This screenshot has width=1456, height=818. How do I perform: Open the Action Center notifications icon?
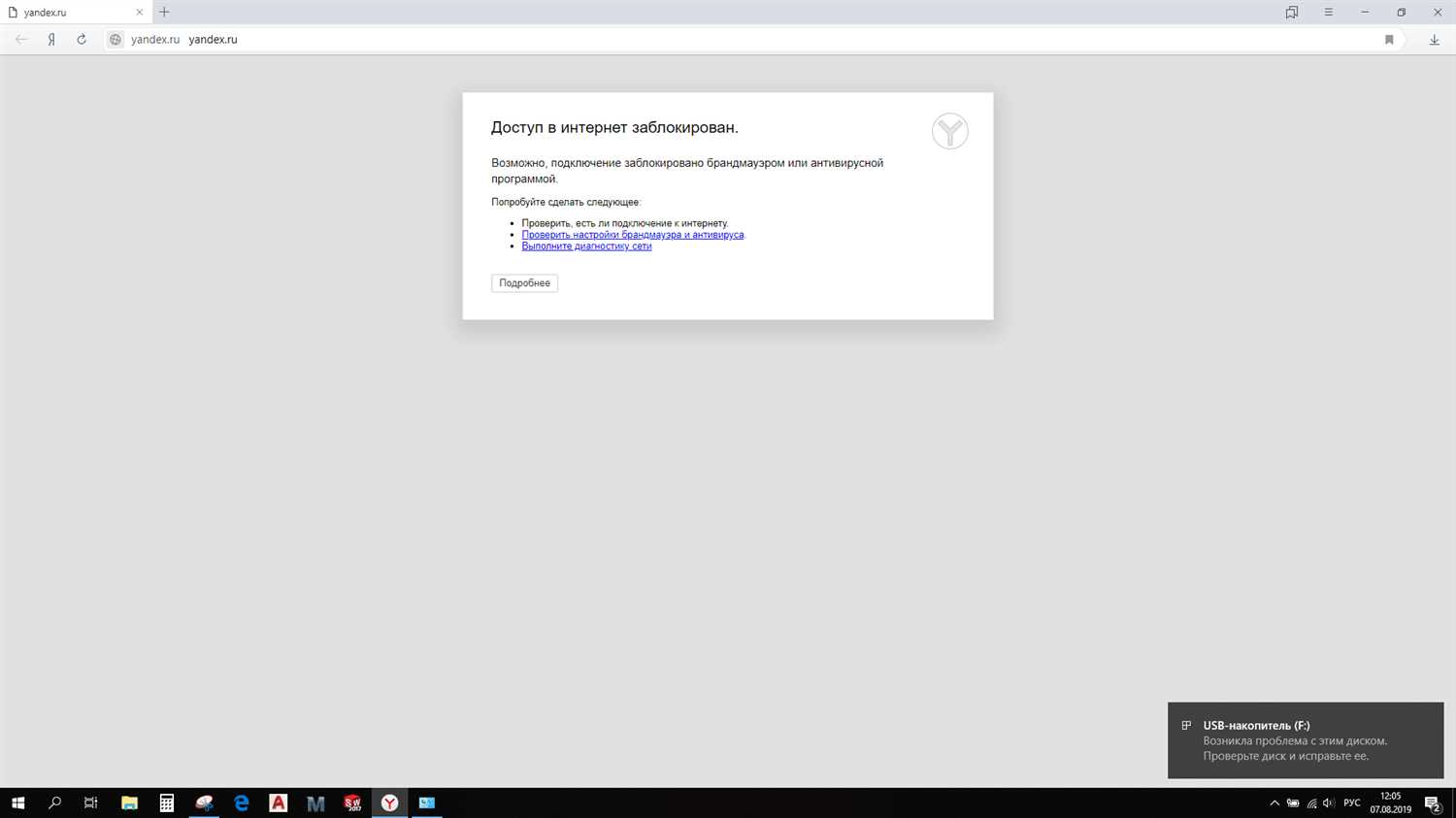[x=1433, y=803]
